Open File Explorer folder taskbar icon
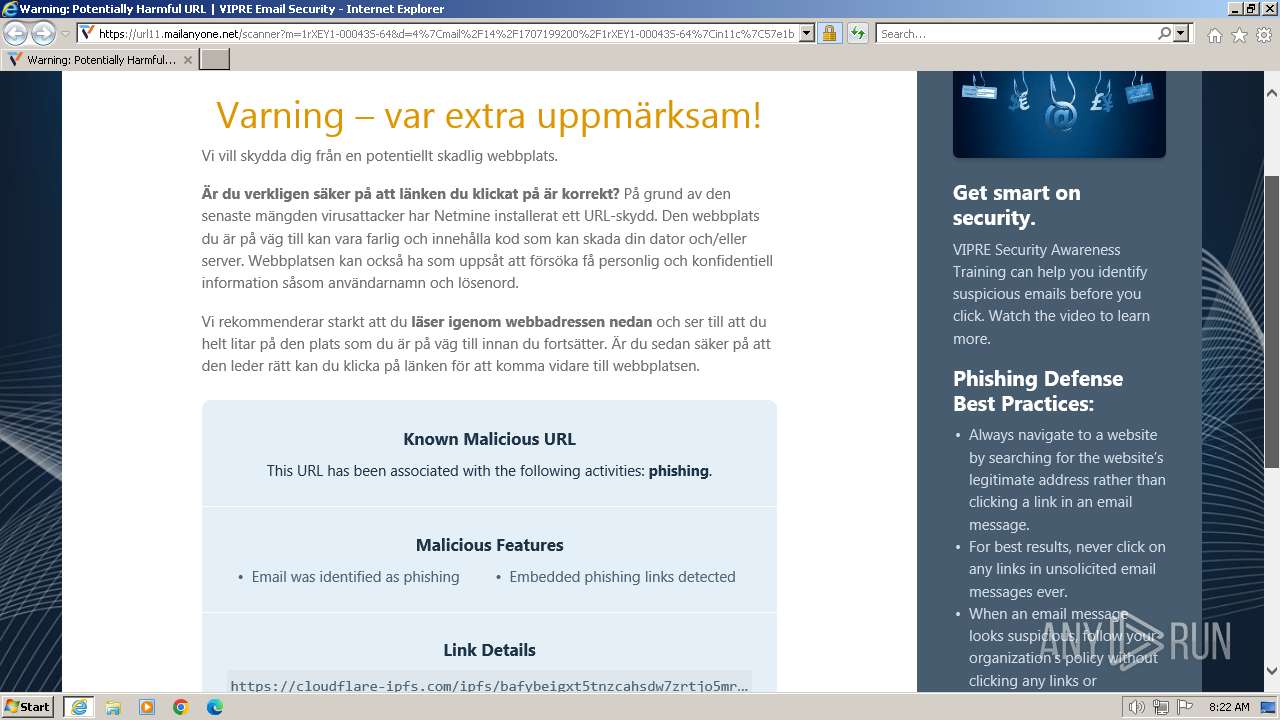The height and width of the screenshot is (720, 1280). click(x=113, y=707)
